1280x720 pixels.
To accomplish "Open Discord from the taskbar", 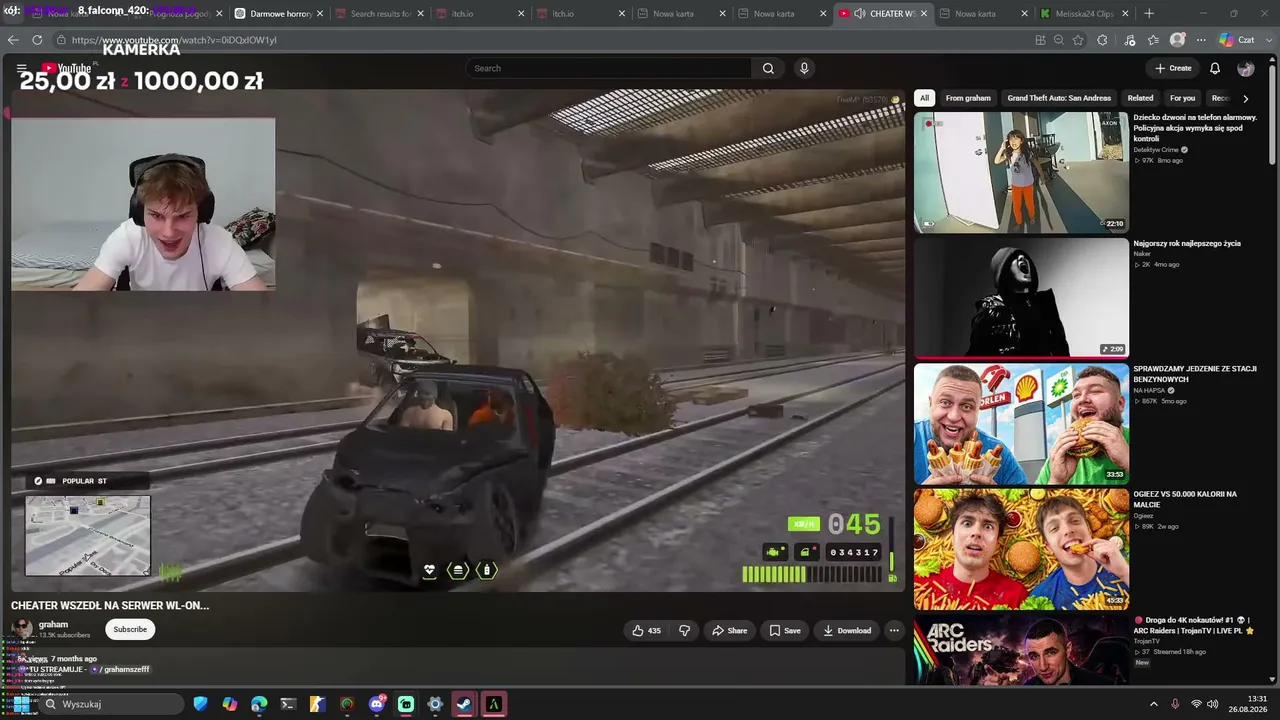I will [x=377, y=704].
